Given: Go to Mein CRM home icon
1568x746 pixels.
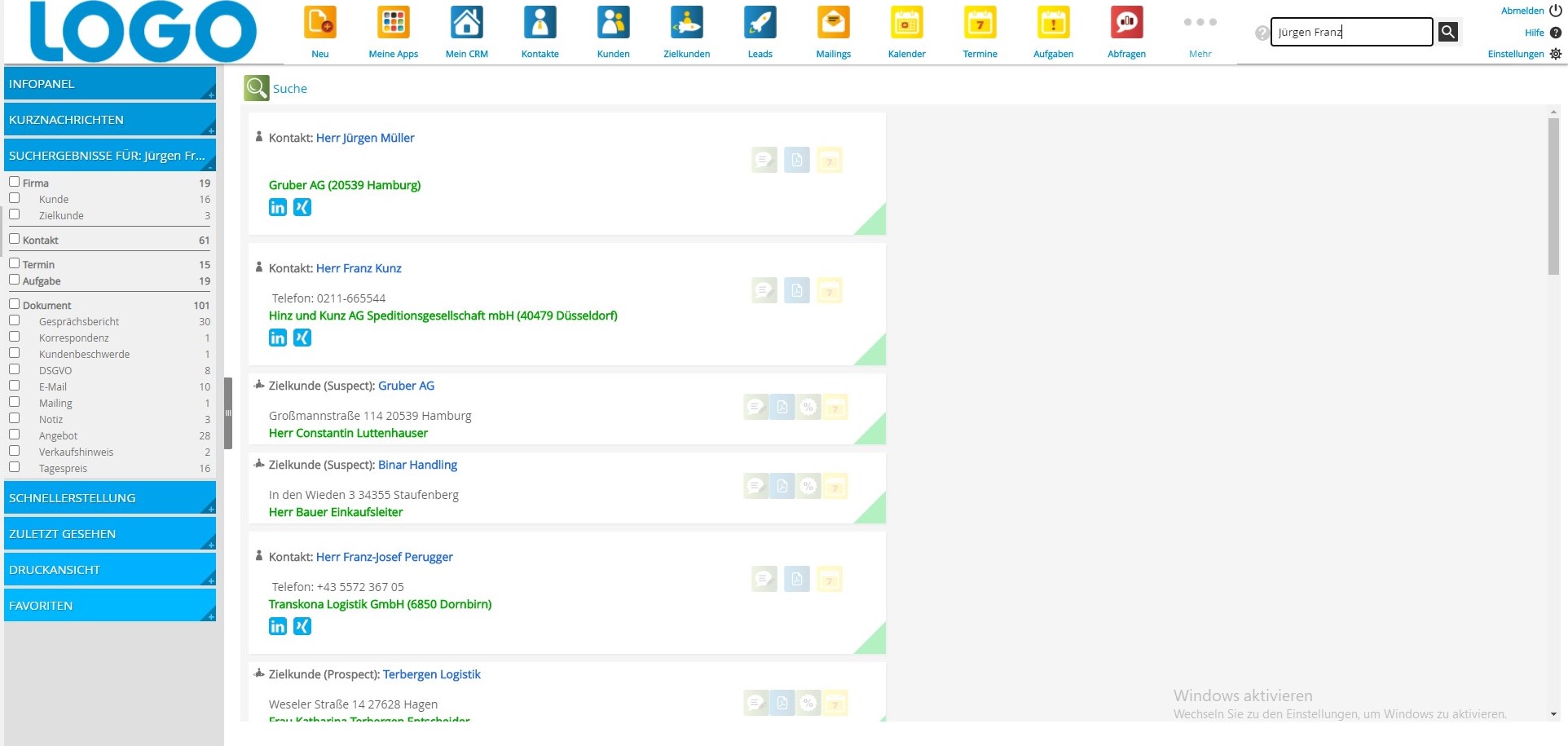Looking at the screenshot, I should pyautogui.click(x=467, y=23).
